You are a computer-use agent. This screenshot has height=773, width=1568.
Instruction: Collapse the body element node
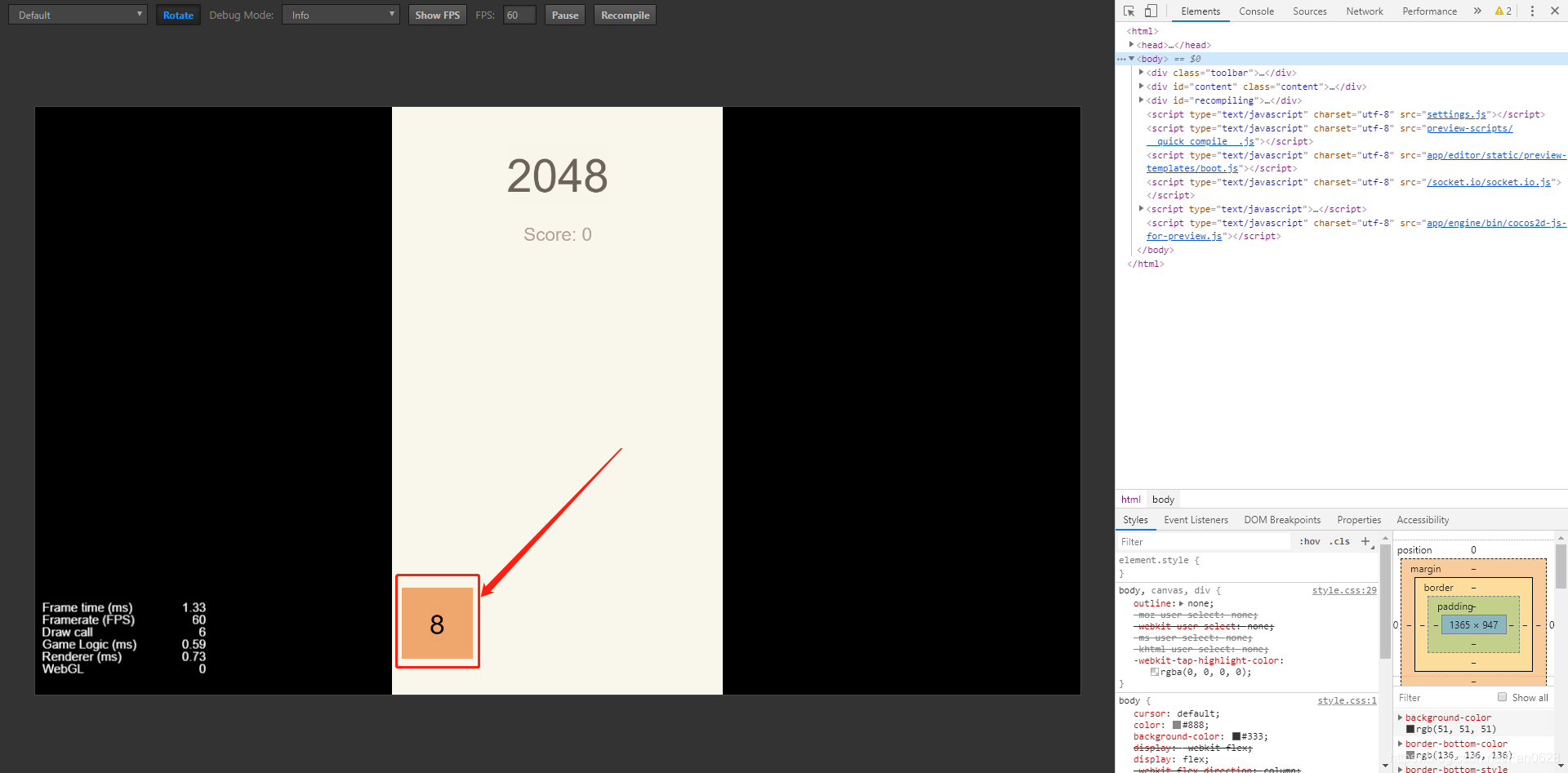pyautogui.click(x=1131, y=59)
